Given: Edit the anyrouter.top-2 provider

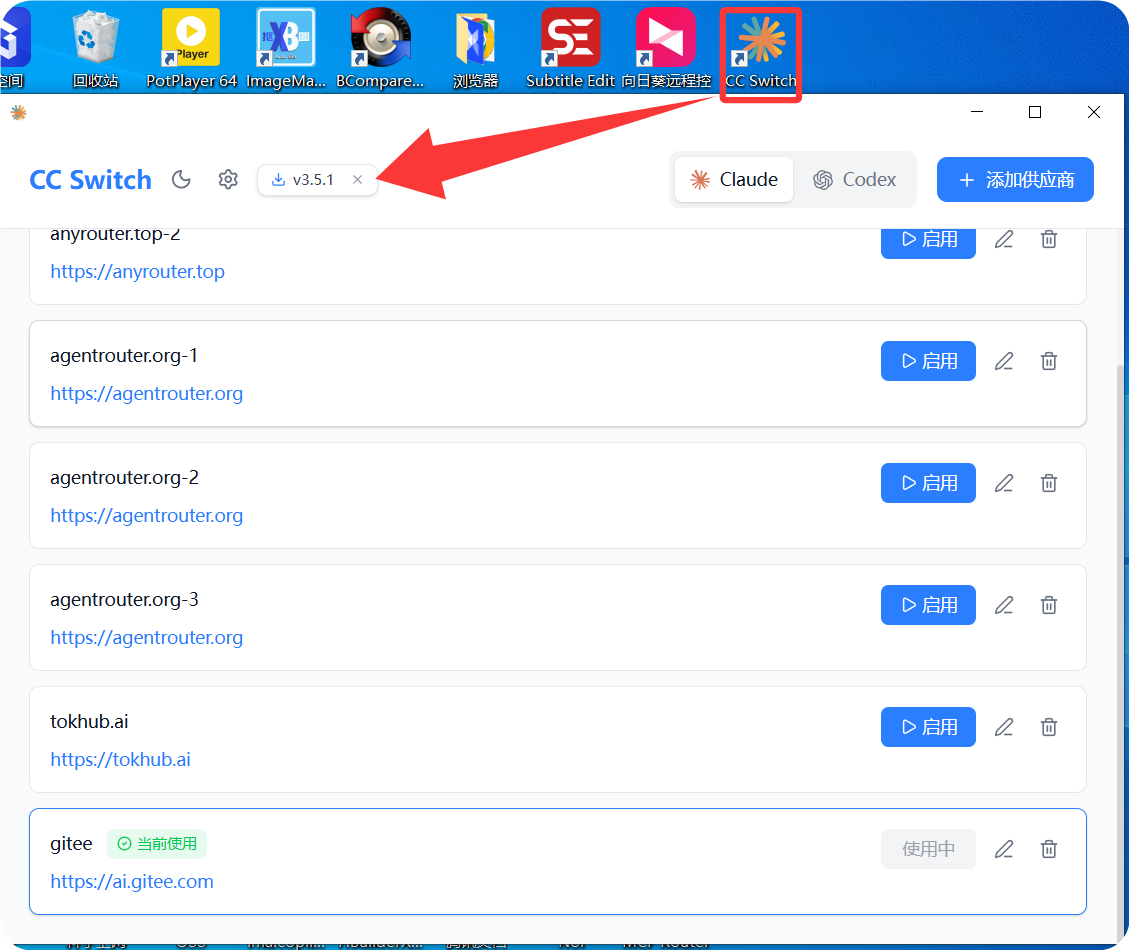Looking at the screenshot, I should click(x=1004, y=239).
